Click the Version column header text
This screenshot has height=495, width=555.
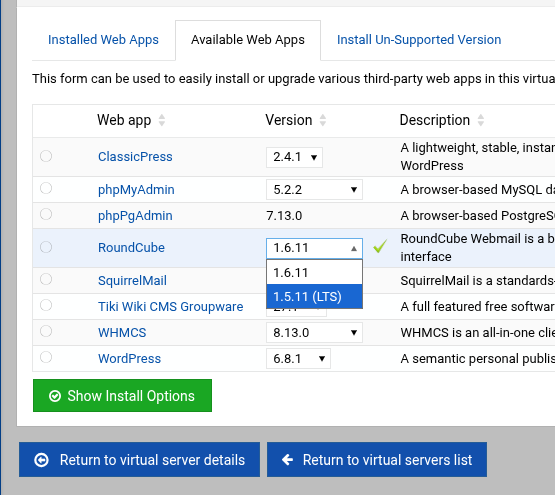point(289,120)
